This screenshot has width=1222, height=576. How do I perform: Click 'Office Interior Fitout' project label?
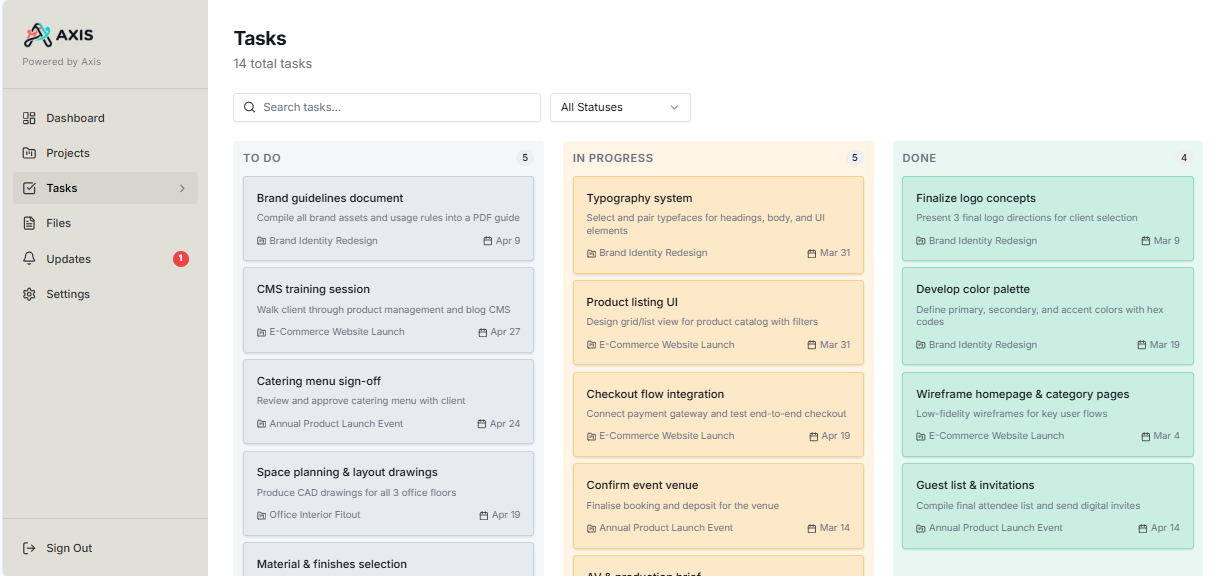coord(315,515)
